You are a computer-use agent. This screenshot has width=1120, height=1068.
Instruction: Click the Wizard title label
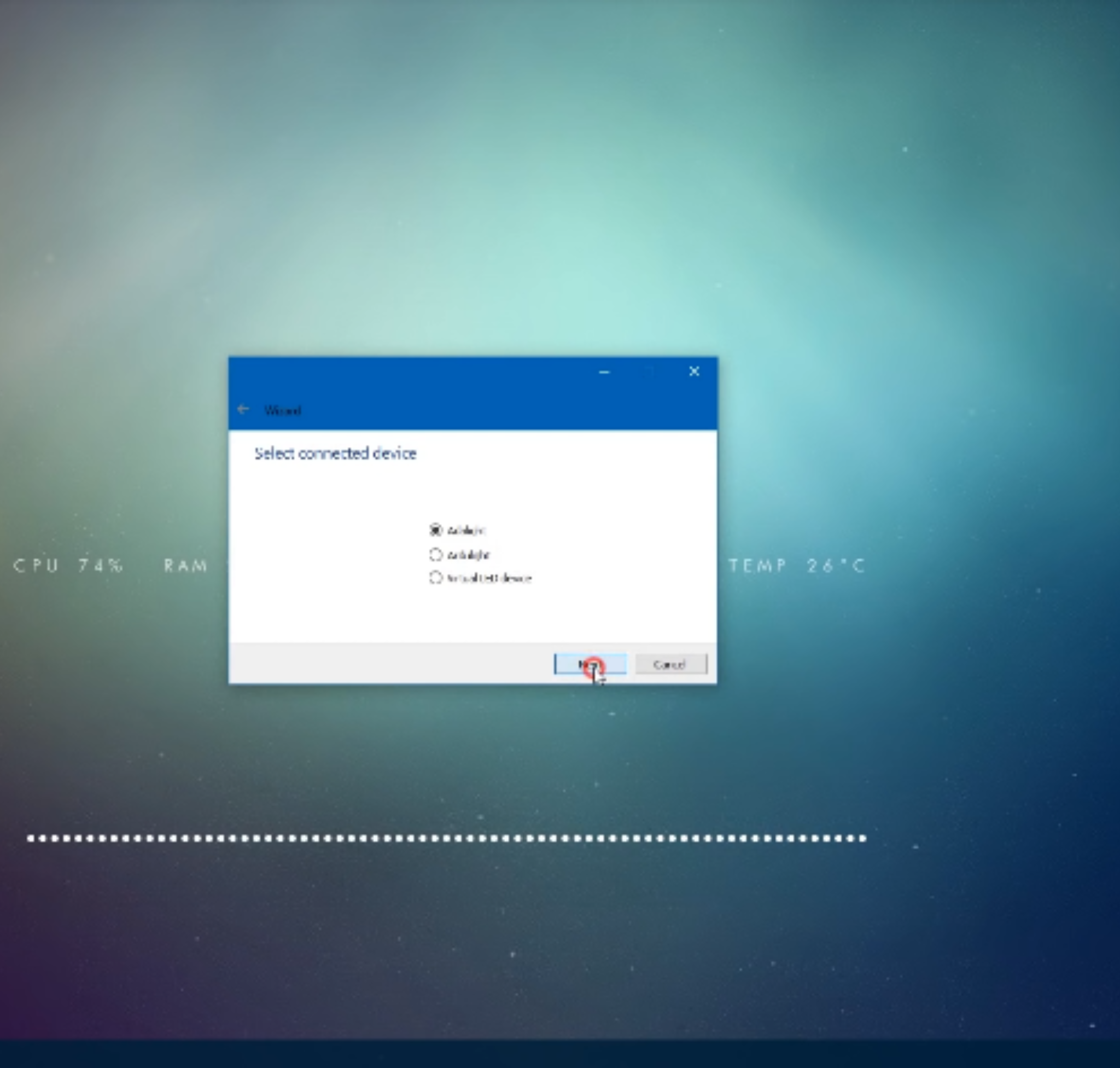click(283, 410)
